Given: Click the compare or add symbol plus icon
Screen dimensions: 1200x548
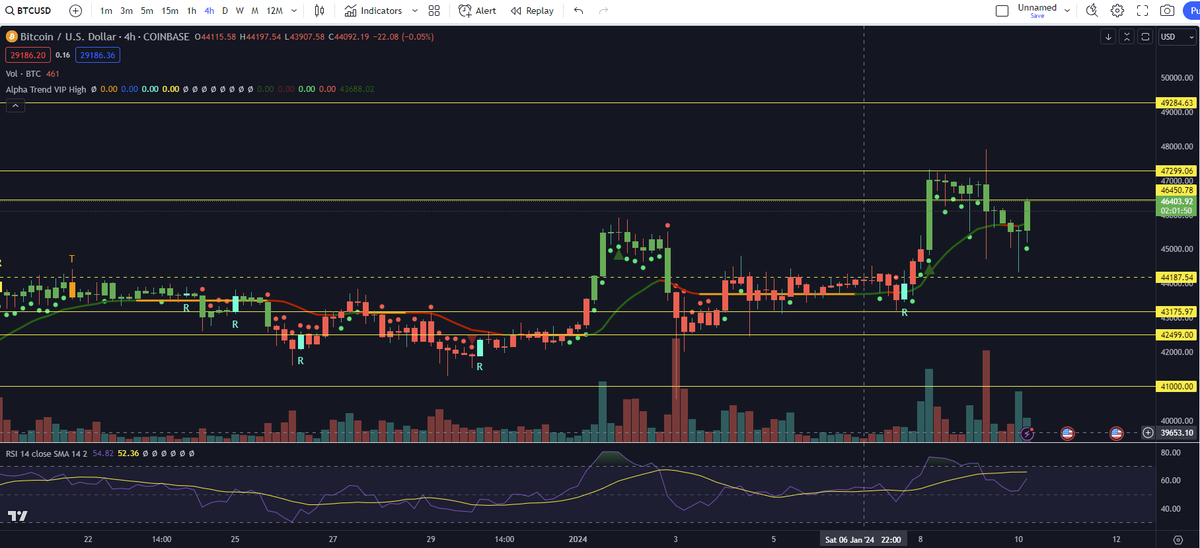Looking at the screenshot, I should coord(76,10).
